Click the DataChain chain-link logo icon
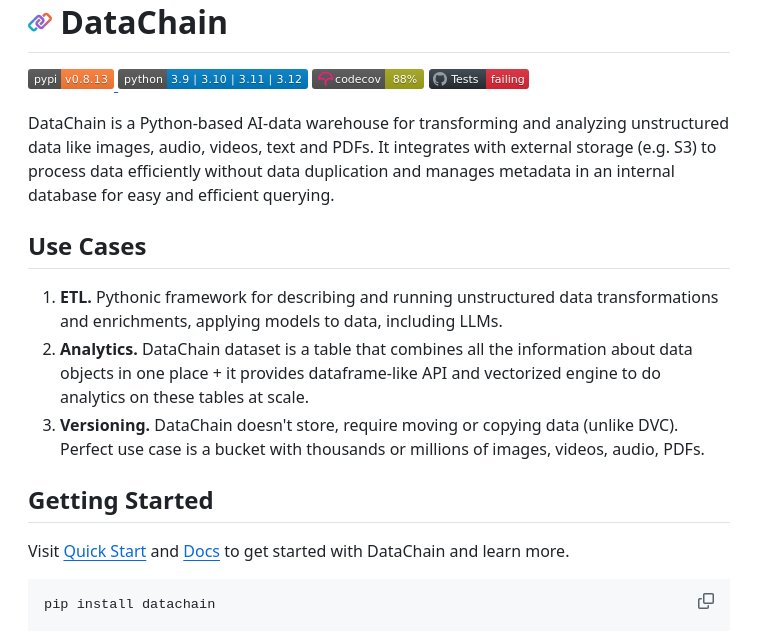The width and height of the screenshot is (757, 635). click(40, 23)
